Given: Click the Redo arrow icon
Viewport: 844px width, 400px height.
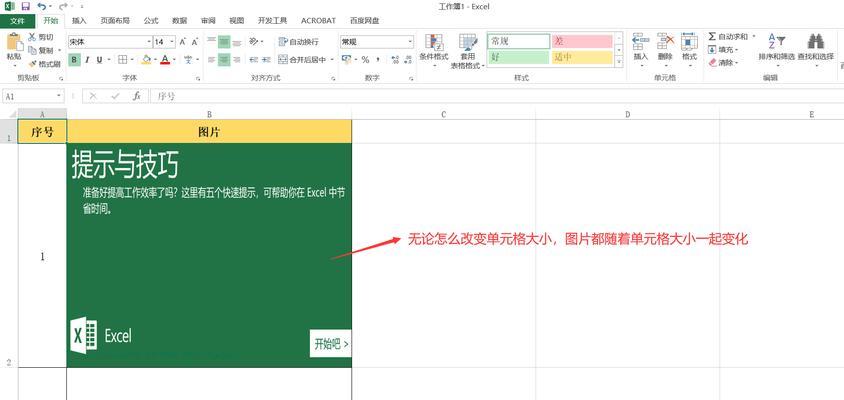Looking at the screenshot, I should [x=63, y=6].
